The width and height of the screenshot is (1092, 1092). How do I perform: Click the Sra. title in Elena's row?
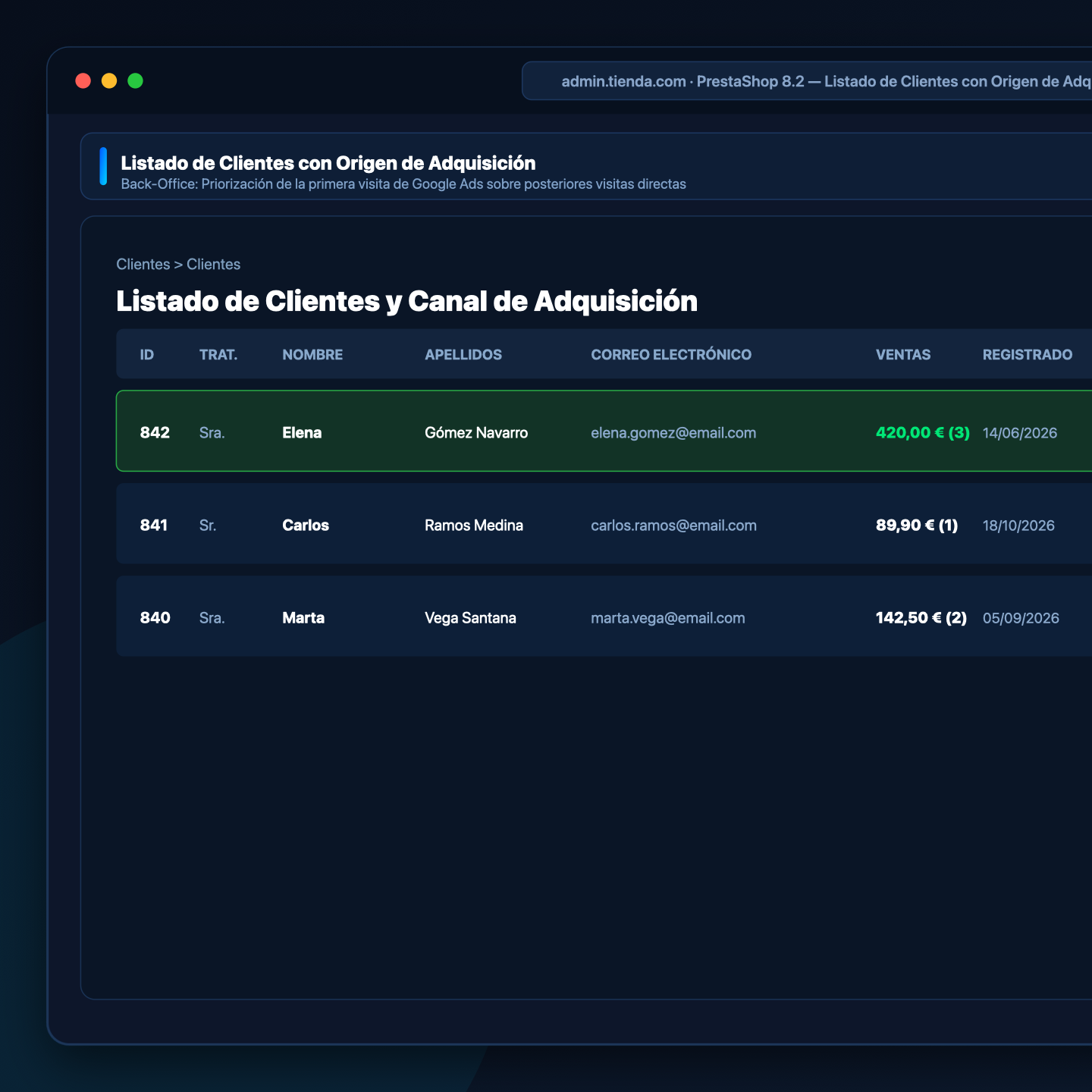pyautogui.click(x=212, y=432)
